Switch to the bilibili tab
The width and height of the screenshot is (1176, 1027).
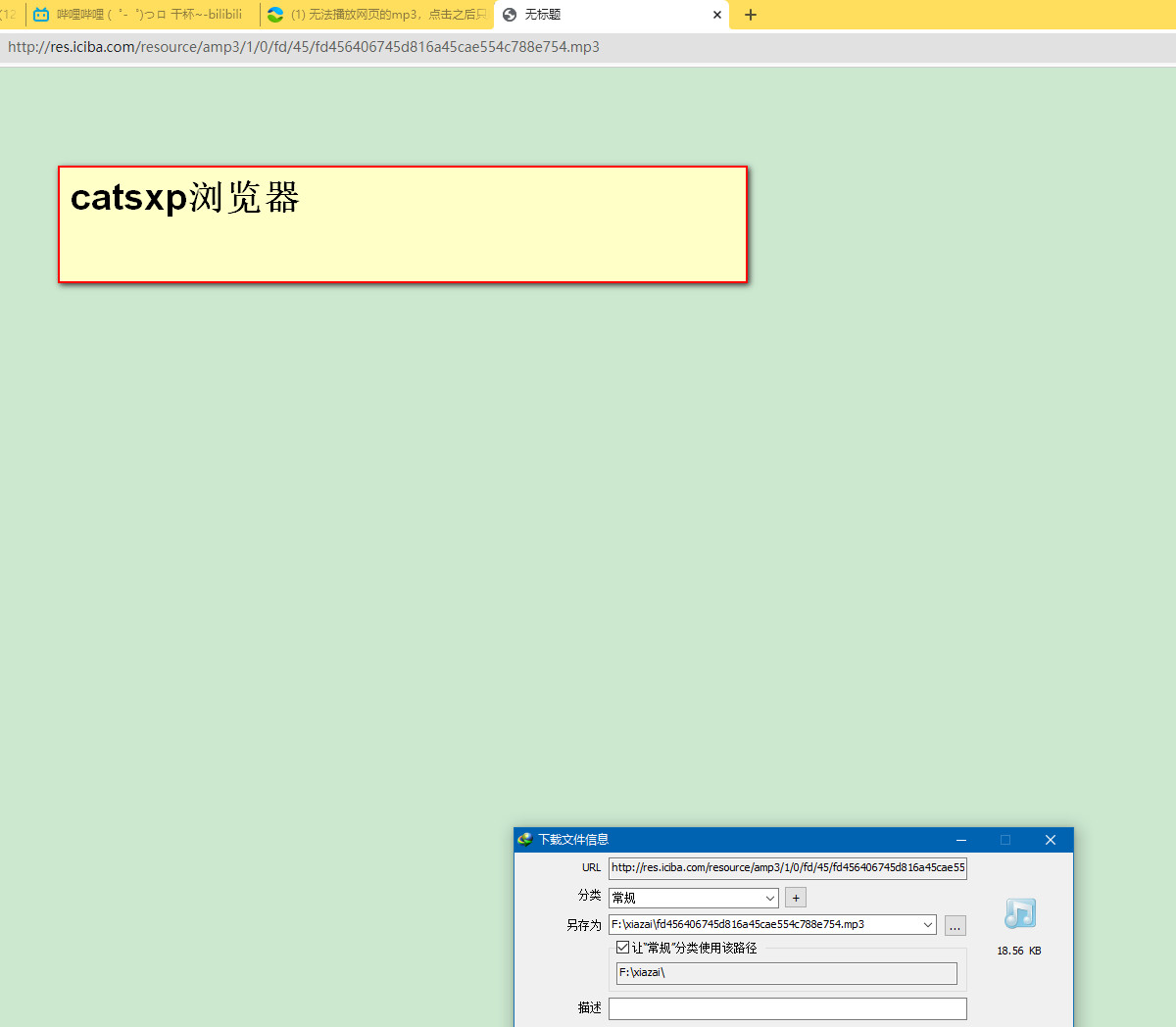(143, 15)
